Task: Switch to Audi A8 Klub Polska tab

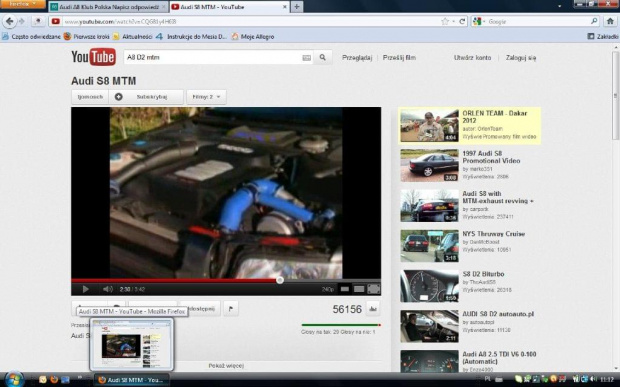Action: pos(105,7)
